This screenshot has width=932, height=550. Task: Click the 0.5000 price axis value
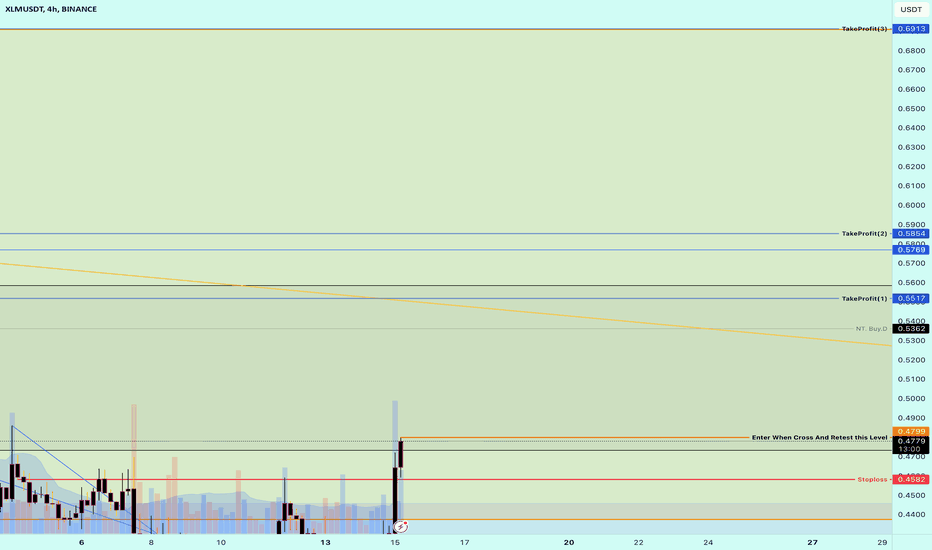[x=911, y=398]
